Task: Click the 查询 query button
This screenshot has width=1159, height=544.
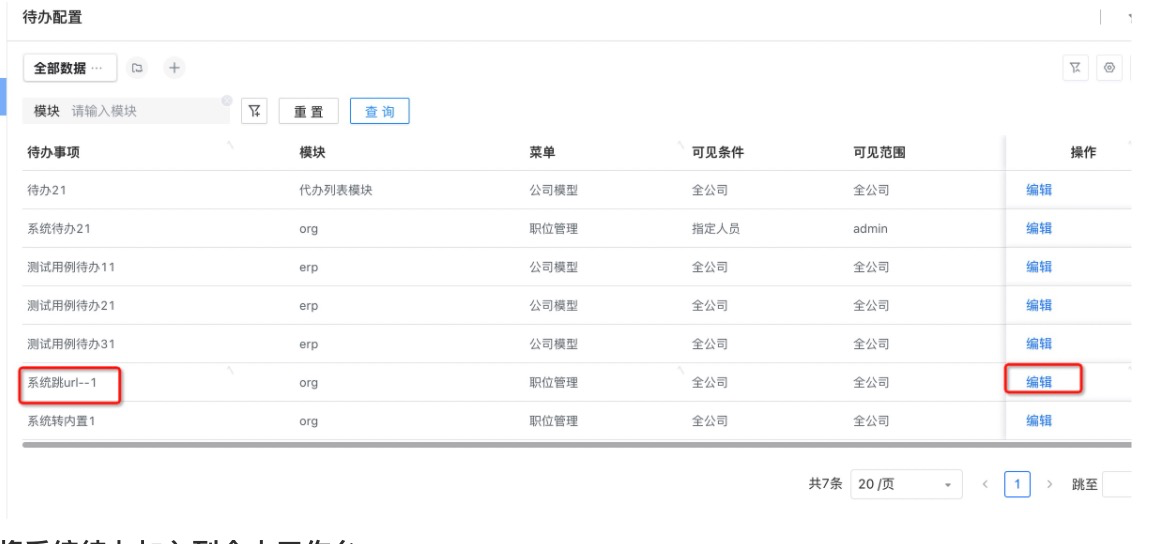Action: point(380,112)
